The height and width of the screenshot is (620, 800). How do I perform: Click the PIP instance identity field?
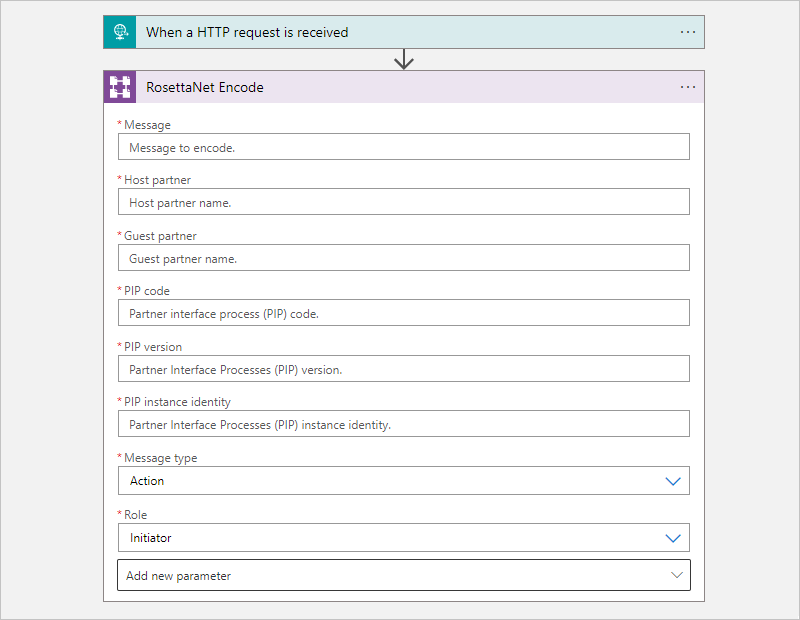click(403, 424)
